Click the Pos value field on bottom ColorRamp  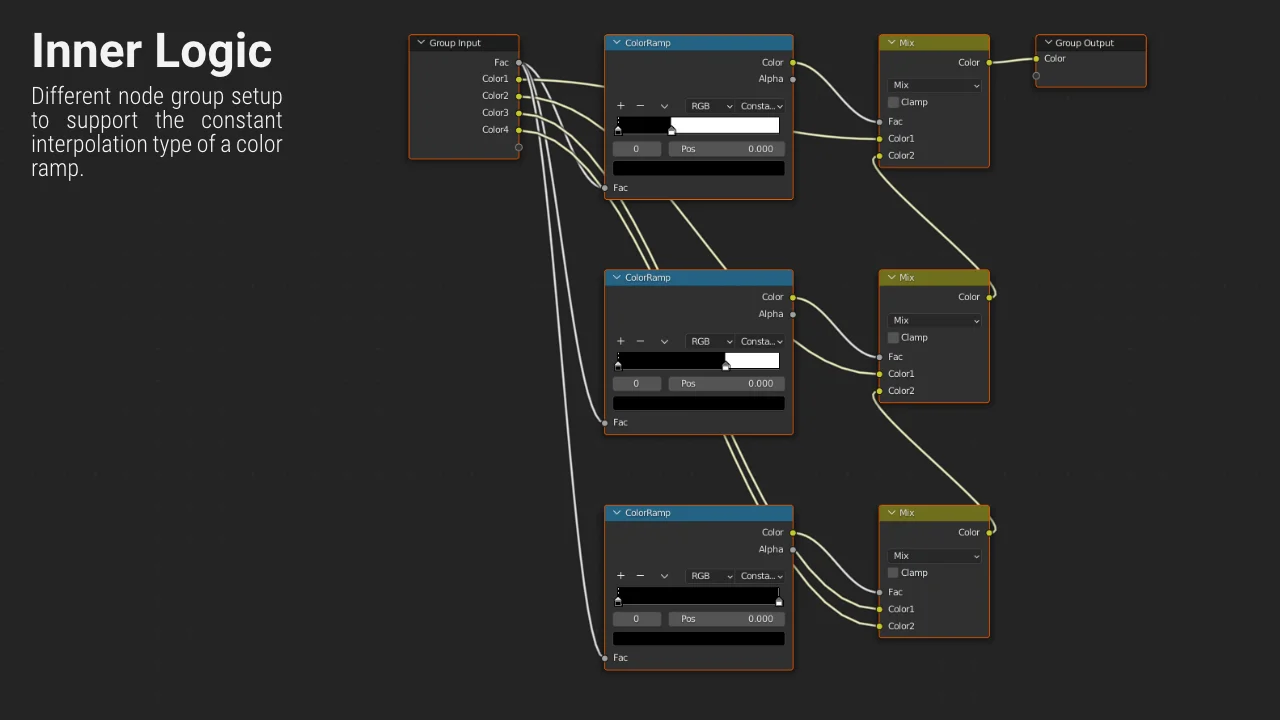(725, 618)
